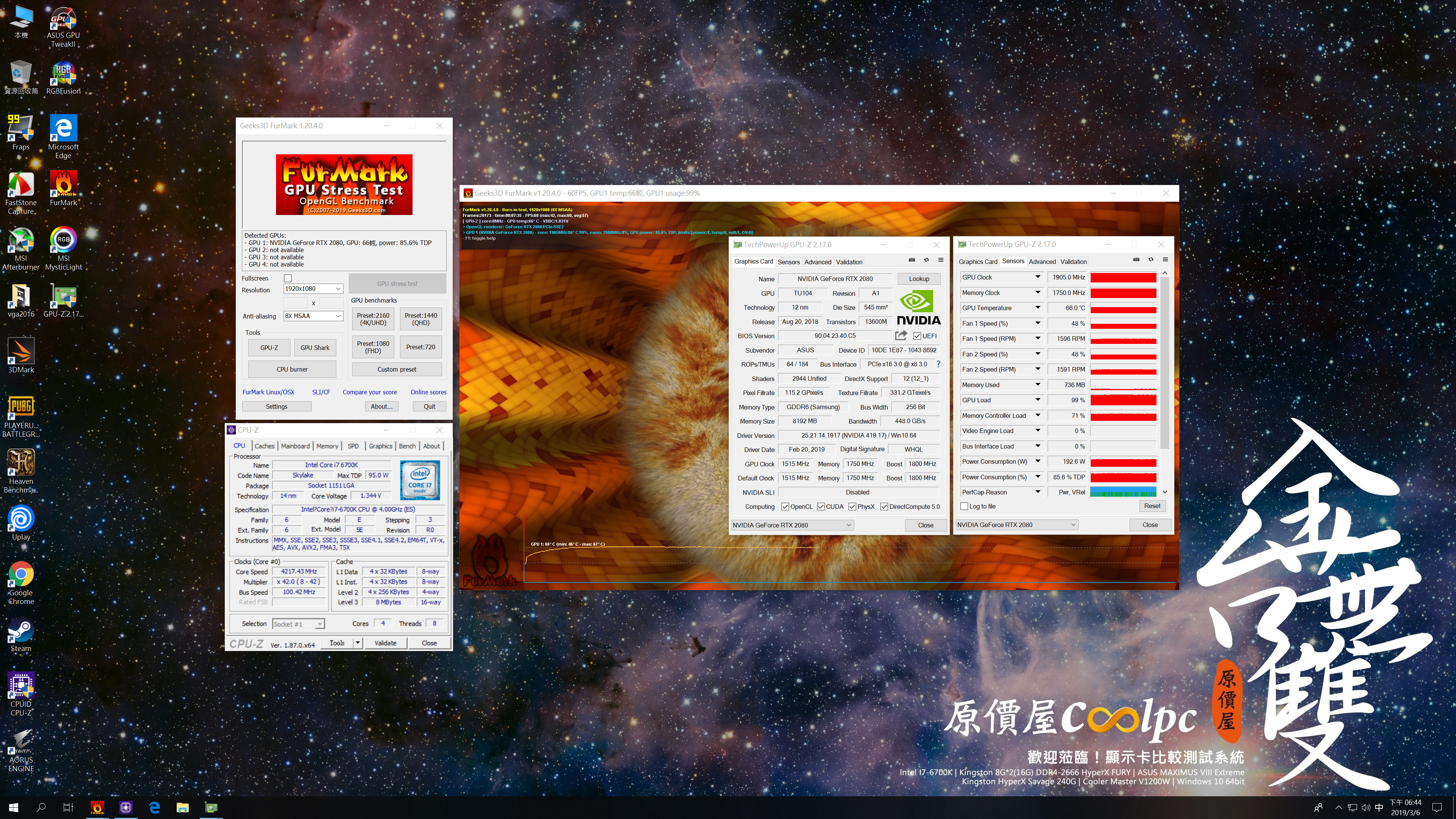1456x819 pixels.
Task: Open ASUS GPU TweakII desktop icon
Action: tap(63, 27)
